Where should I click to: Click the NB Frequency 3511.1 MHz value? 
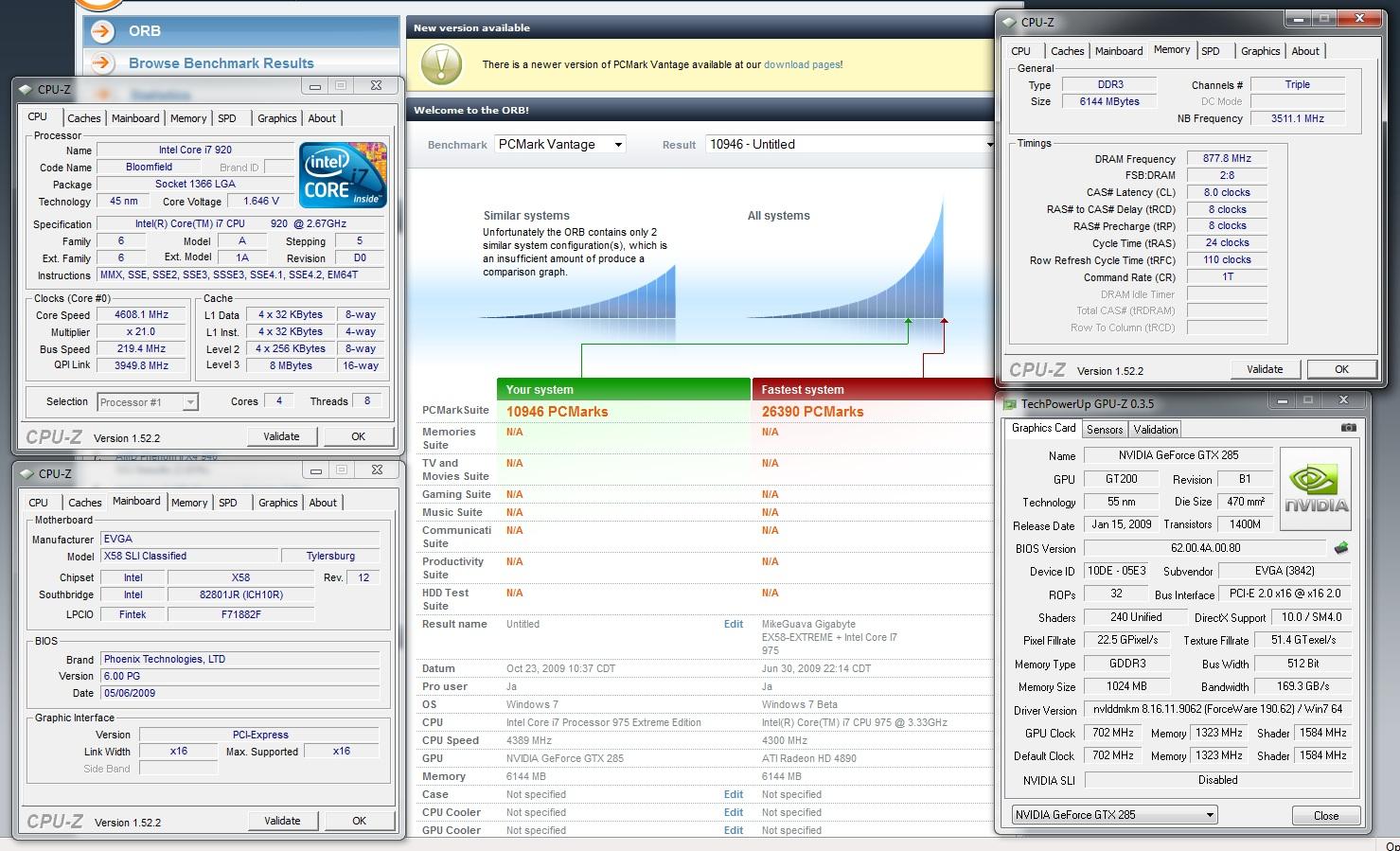(x=1297, y=118)
